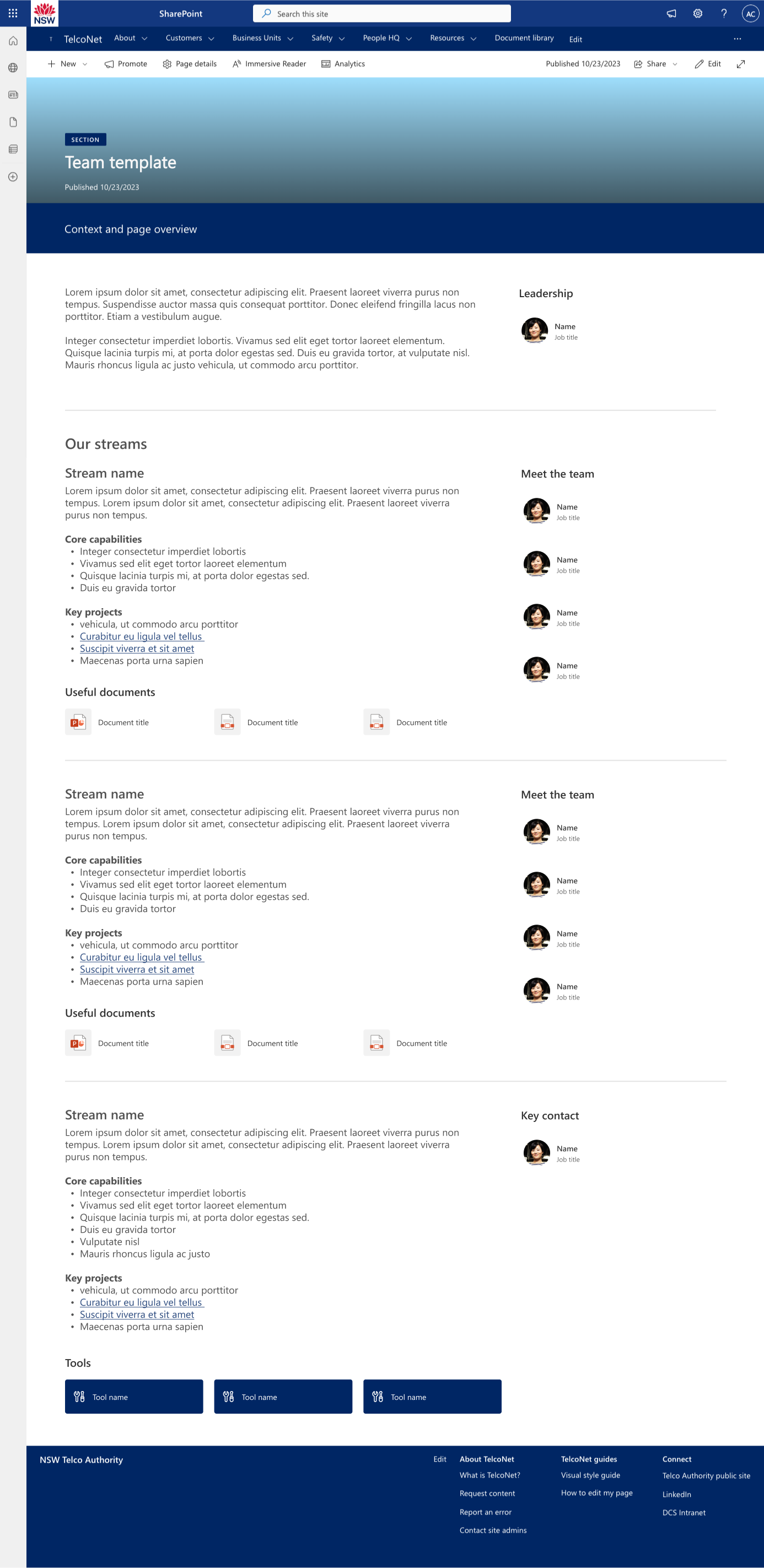764x1568 pixels.
Task: Follow the first Curabitur eu ligula vel tellus link
Action: coord(141,636)
